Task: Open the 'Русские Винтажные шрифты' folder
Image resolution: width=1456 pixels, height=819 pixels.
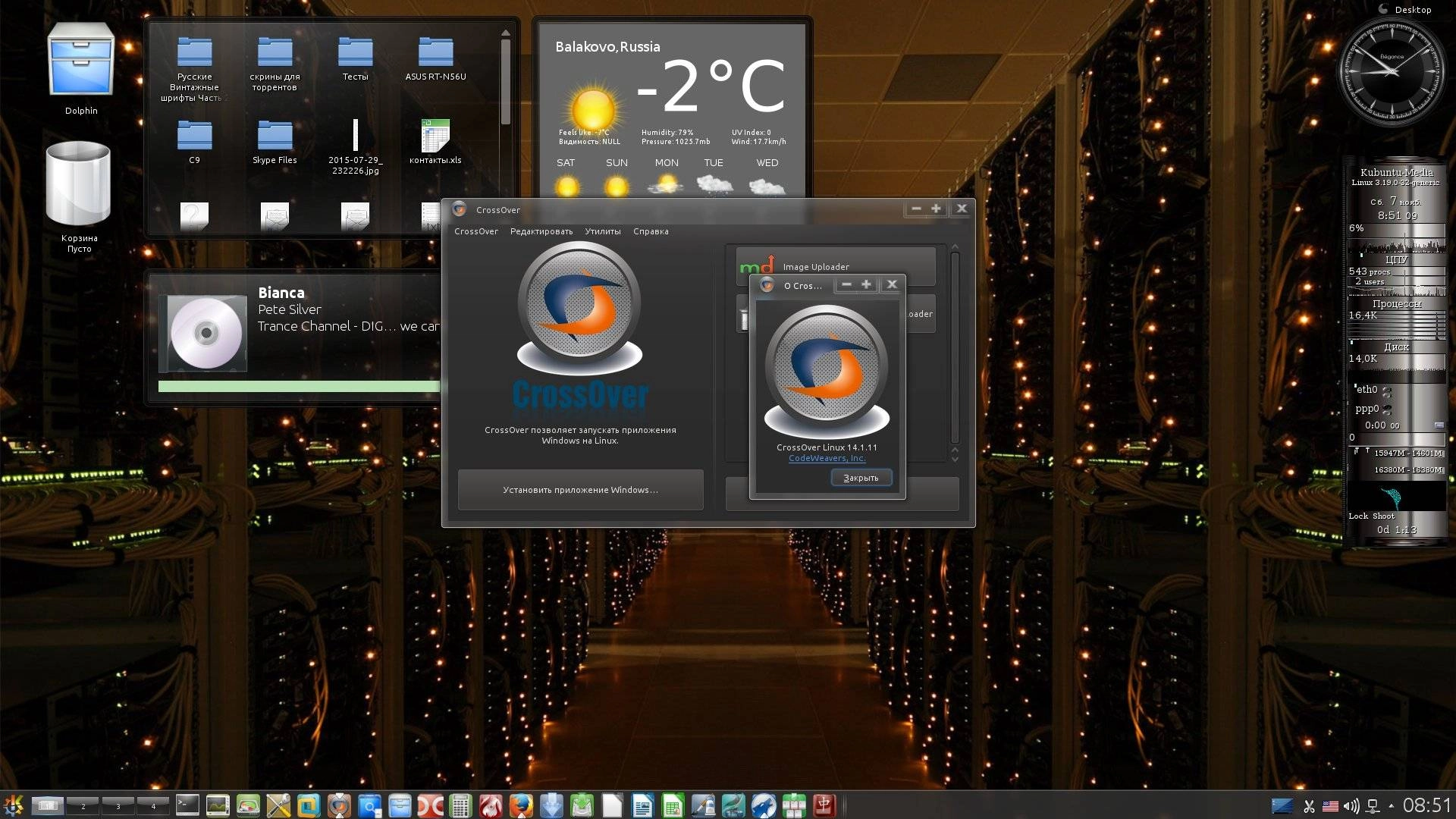Action: tap(194, 70)
